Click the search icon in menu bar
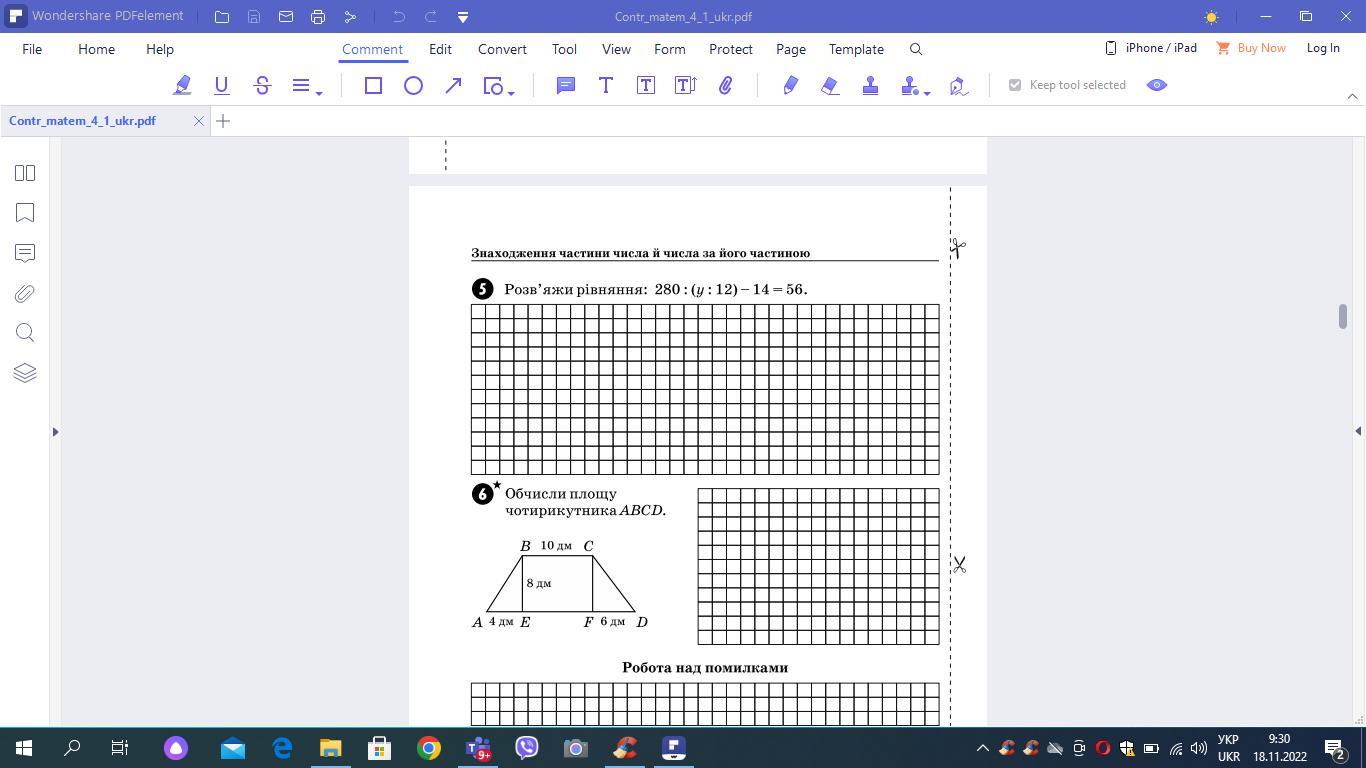 [916, 49]
